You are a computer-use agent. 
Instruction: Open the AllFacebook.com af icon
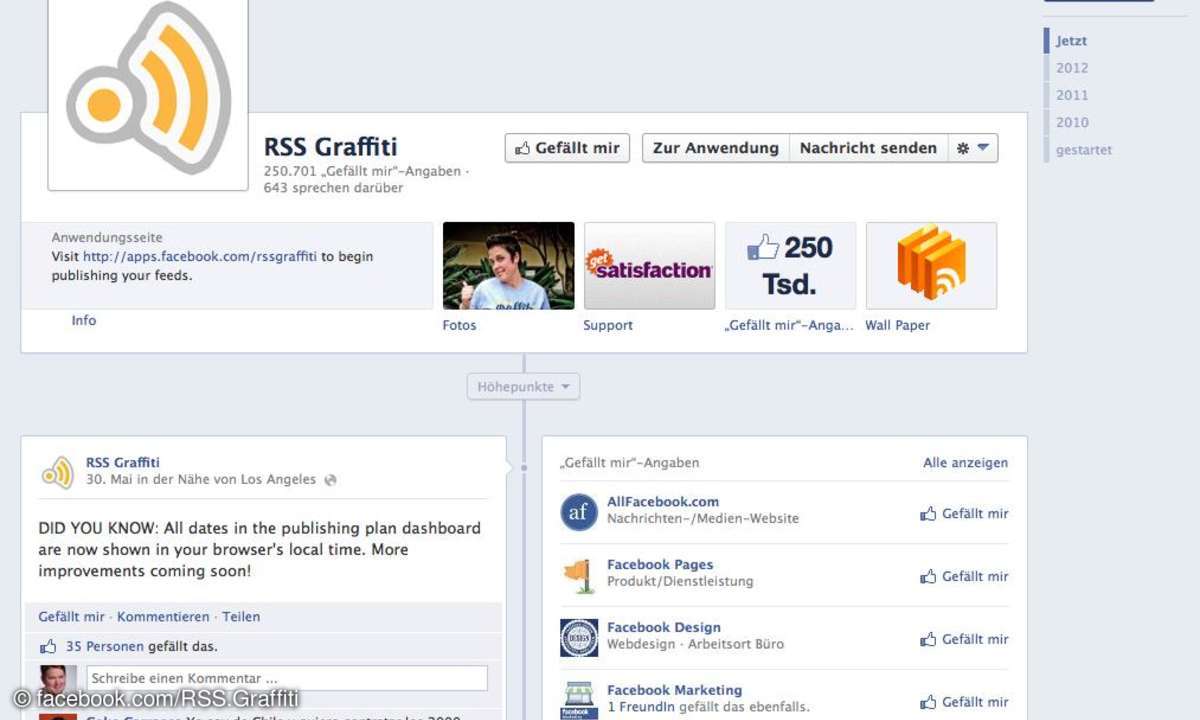click(x=579, y=512)
